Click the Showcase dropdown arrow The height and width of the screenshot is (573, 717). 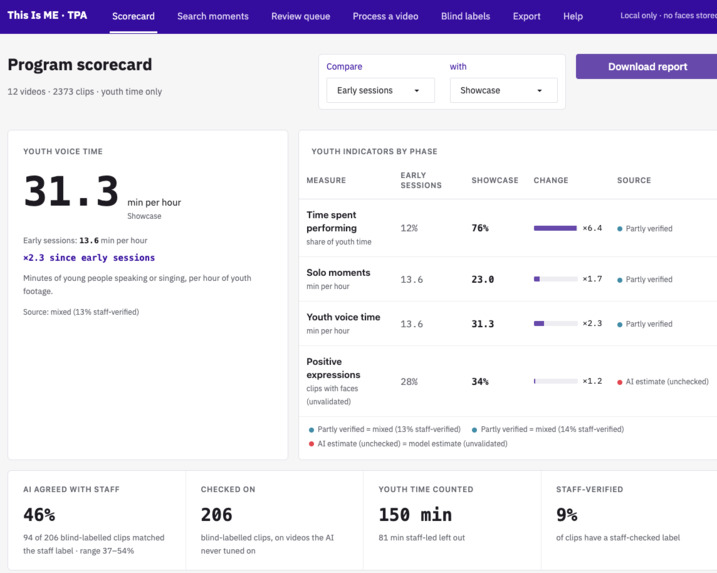point(540,91)
